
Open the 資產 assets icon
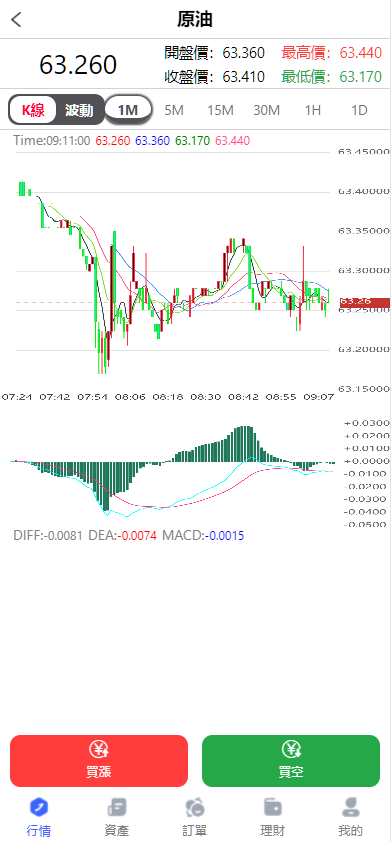[117, 807]
